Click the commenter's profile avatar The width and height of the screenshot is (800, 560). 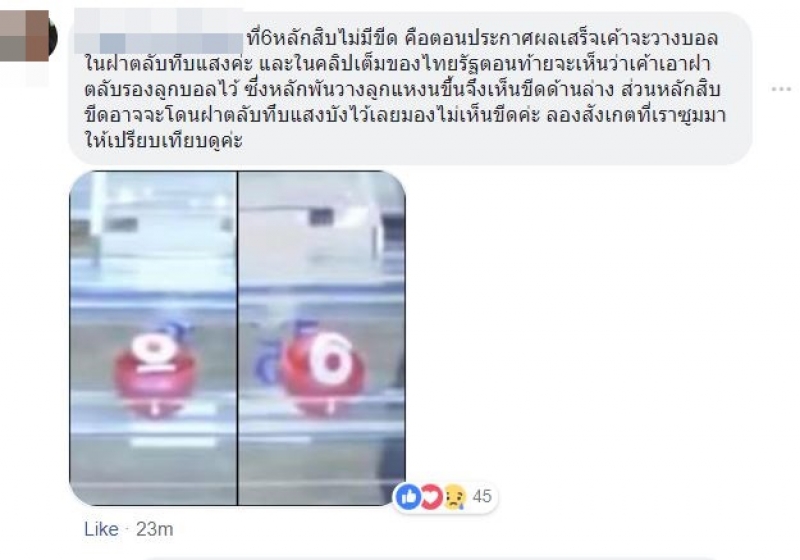[x=27, y=36]
